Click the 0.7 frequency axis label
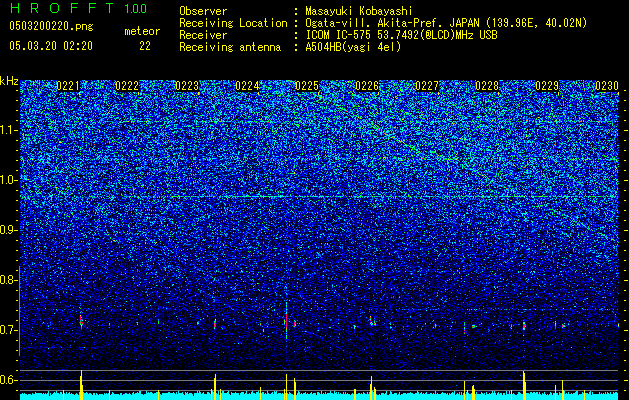Screen dimensions: 629x400 pos(8,330)
